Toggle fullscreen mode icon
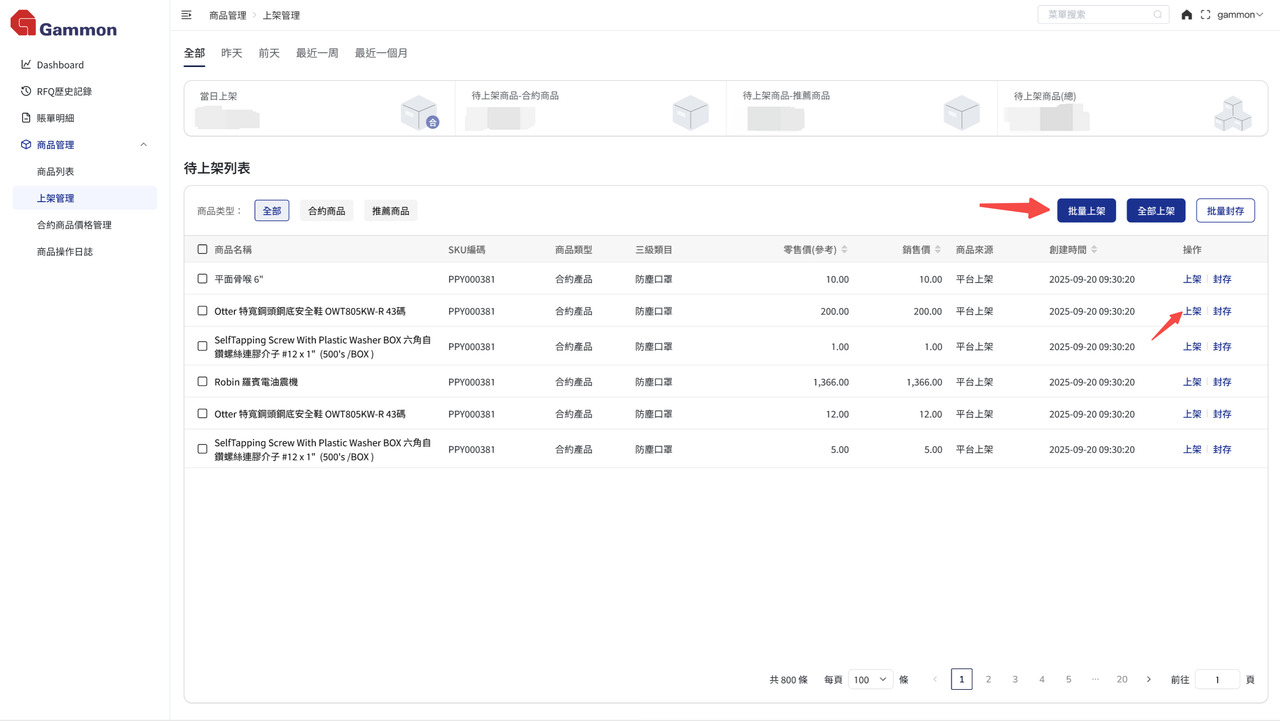Viewport: 1280px width, 721px height. pyautogui.click(x=1205, y=15)
